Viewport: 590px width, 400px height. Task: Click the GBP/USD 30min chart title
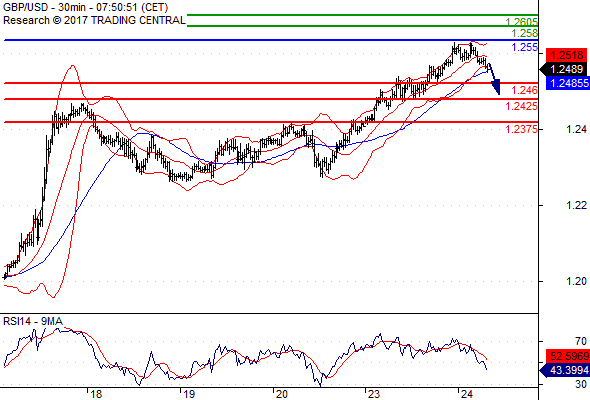click(85, 7)
